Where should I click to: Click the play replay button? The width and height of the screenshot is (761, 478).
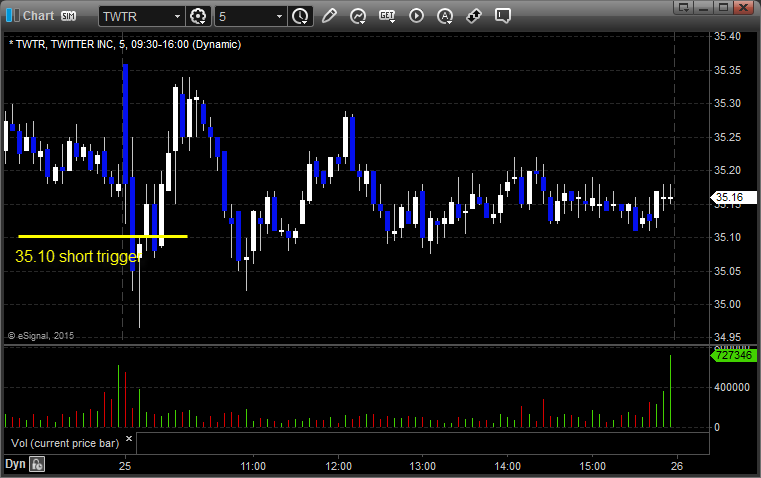[x=416, y=16]
